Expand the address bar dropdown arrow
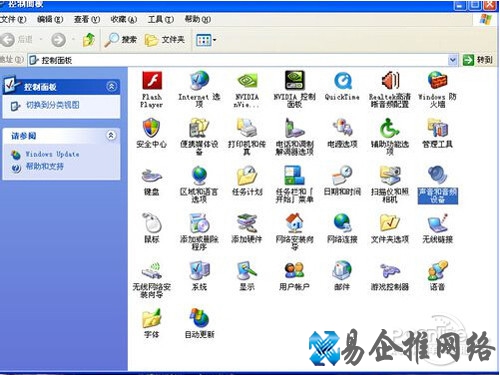The height and width of the screenshot is (375, 500). pos(452,60)
